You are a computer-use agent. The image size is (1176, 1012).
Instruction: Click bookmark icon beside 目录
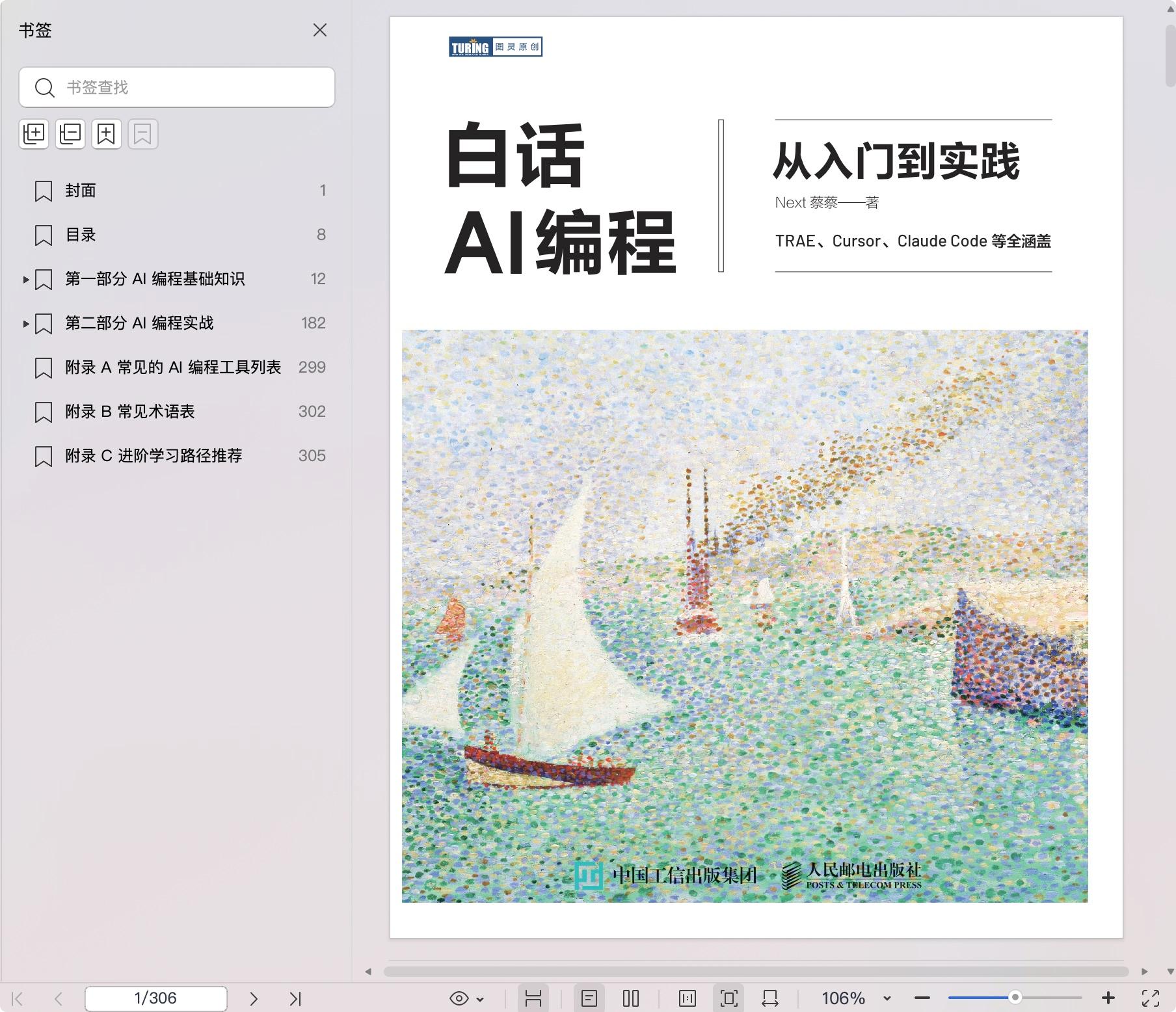[44, 235]
